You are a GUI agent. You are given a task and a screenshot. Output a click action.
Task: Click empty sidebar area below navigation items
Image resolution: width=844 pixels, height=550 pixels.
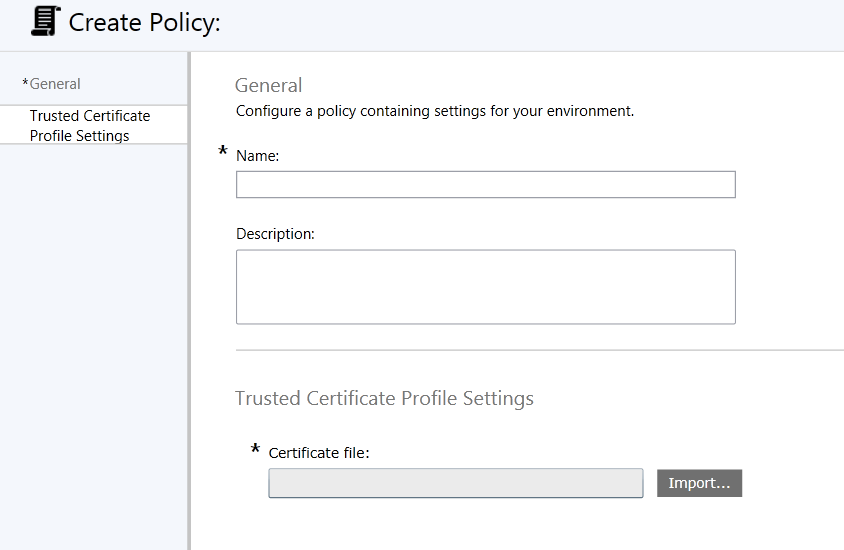tap(94, 344)
